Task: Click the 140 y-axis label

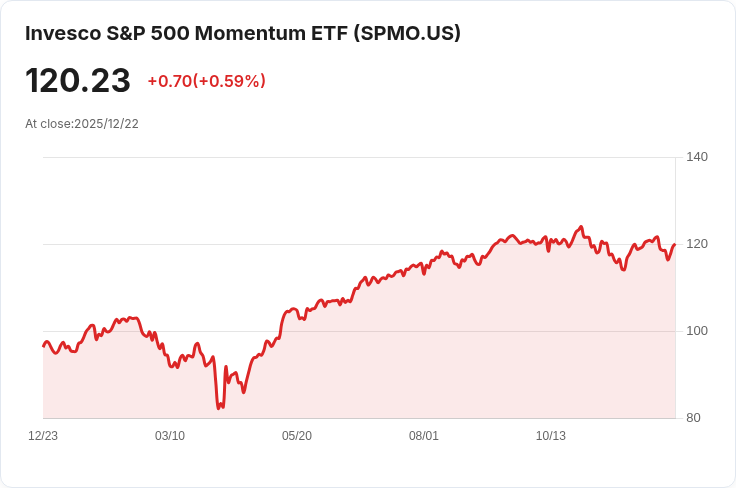Action: pos(697,157)
